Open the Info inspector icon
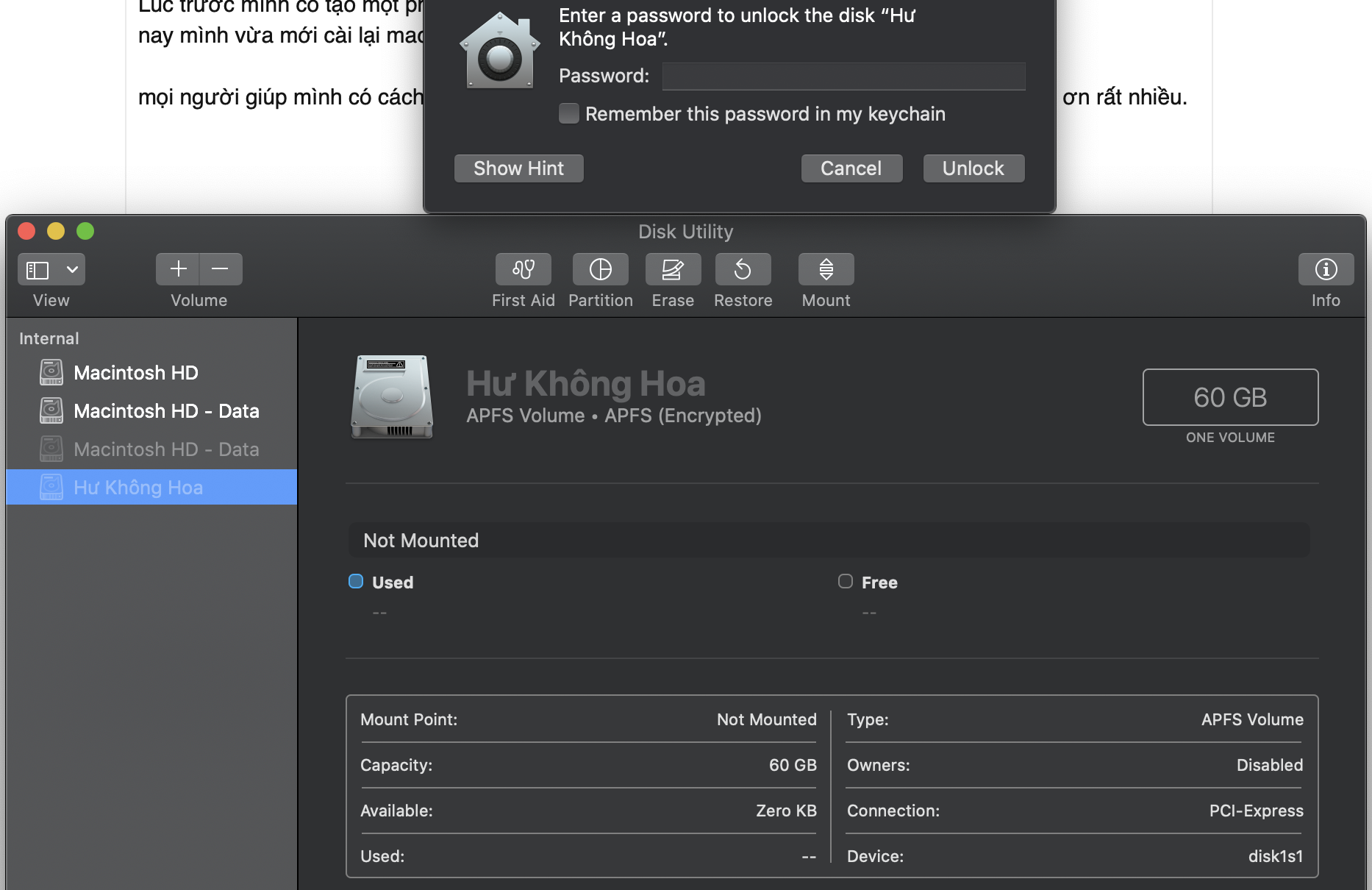The image size is (1372, 890). tap(1326, 269)
